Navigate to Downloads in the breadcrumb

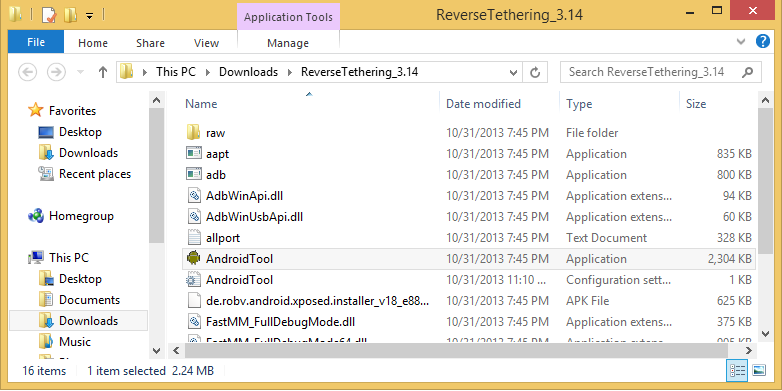[248, 72]
